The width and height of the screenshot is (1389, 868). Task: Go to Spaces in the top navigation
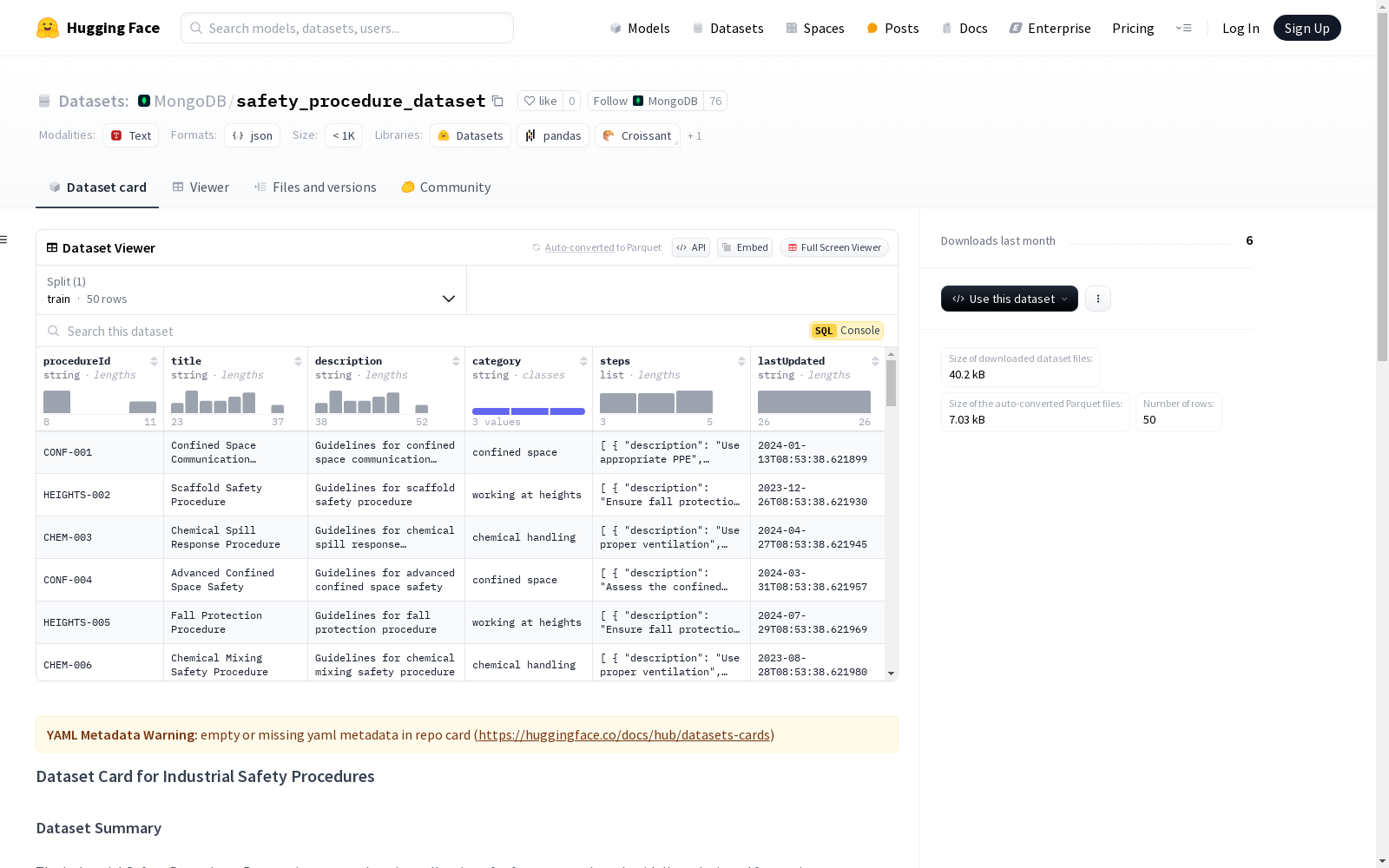815,28
